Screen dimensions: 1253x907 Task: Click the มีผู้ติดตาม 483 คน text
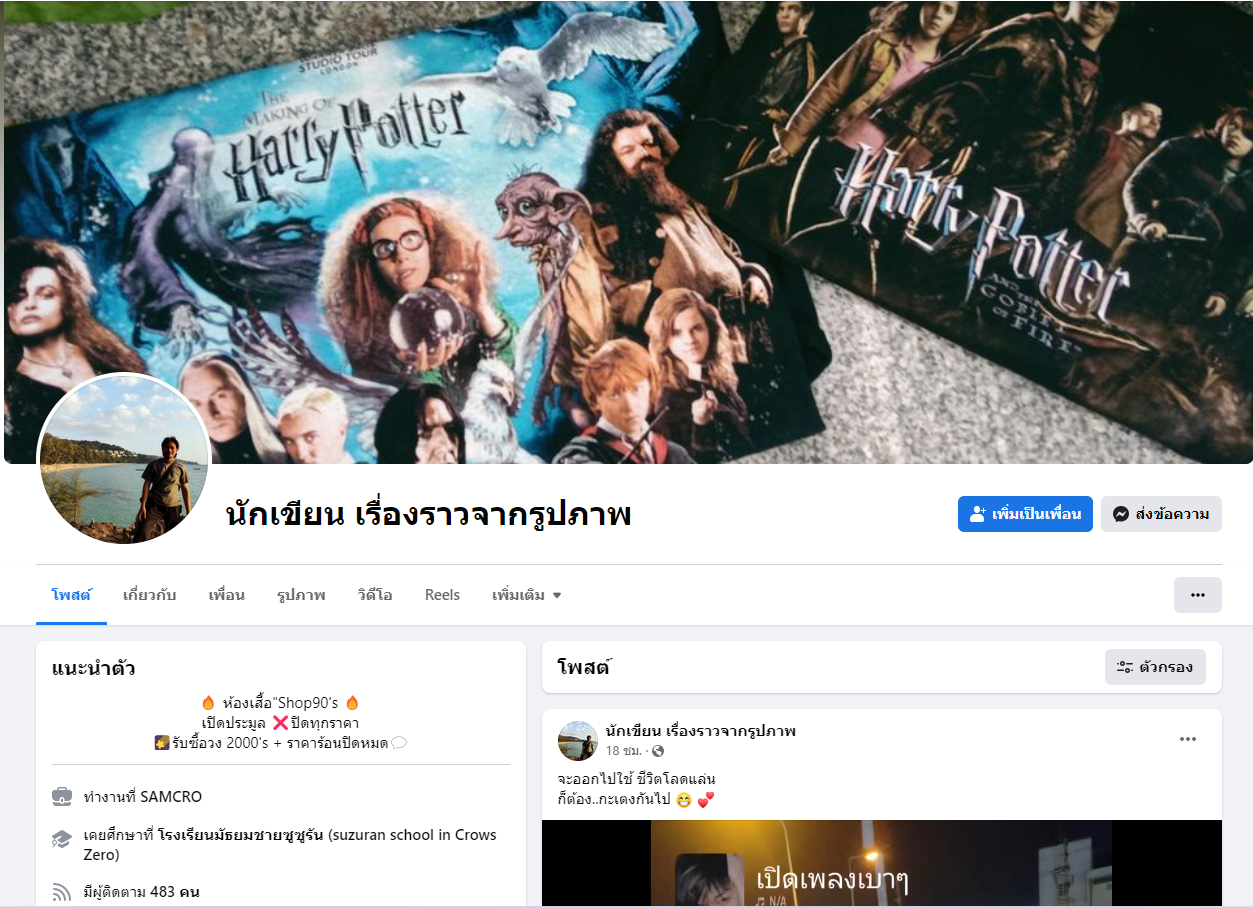[142, 891]
